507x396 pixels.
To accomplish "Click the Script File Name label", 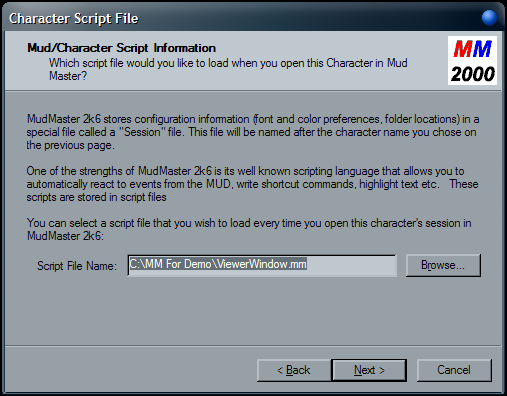I will click(77, 266).
